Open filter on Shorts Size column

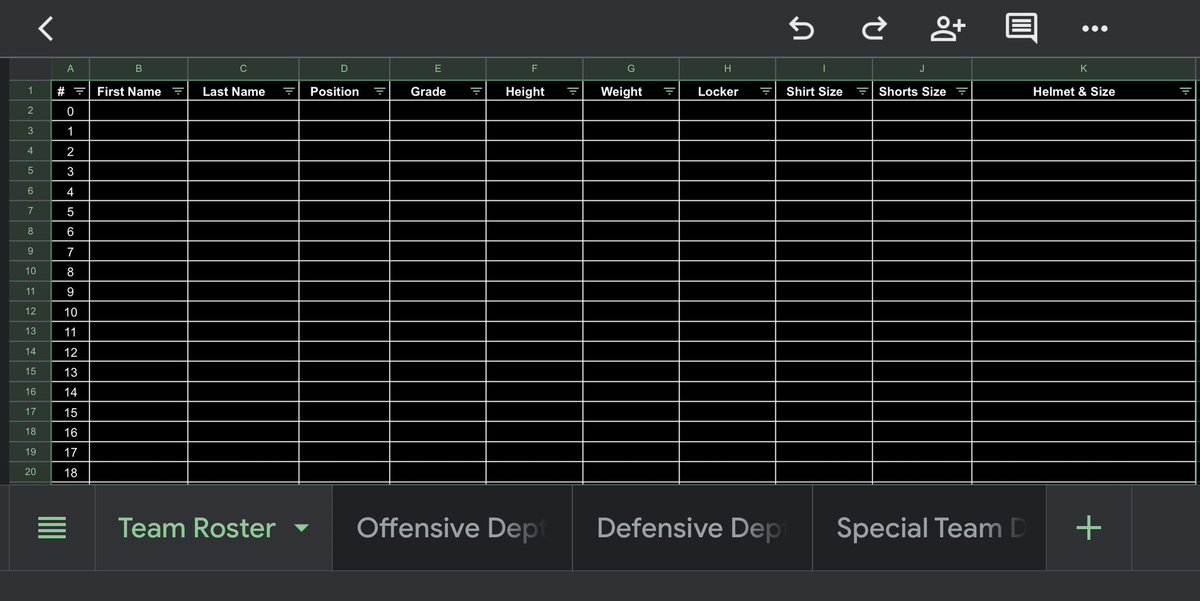[962, 91]
